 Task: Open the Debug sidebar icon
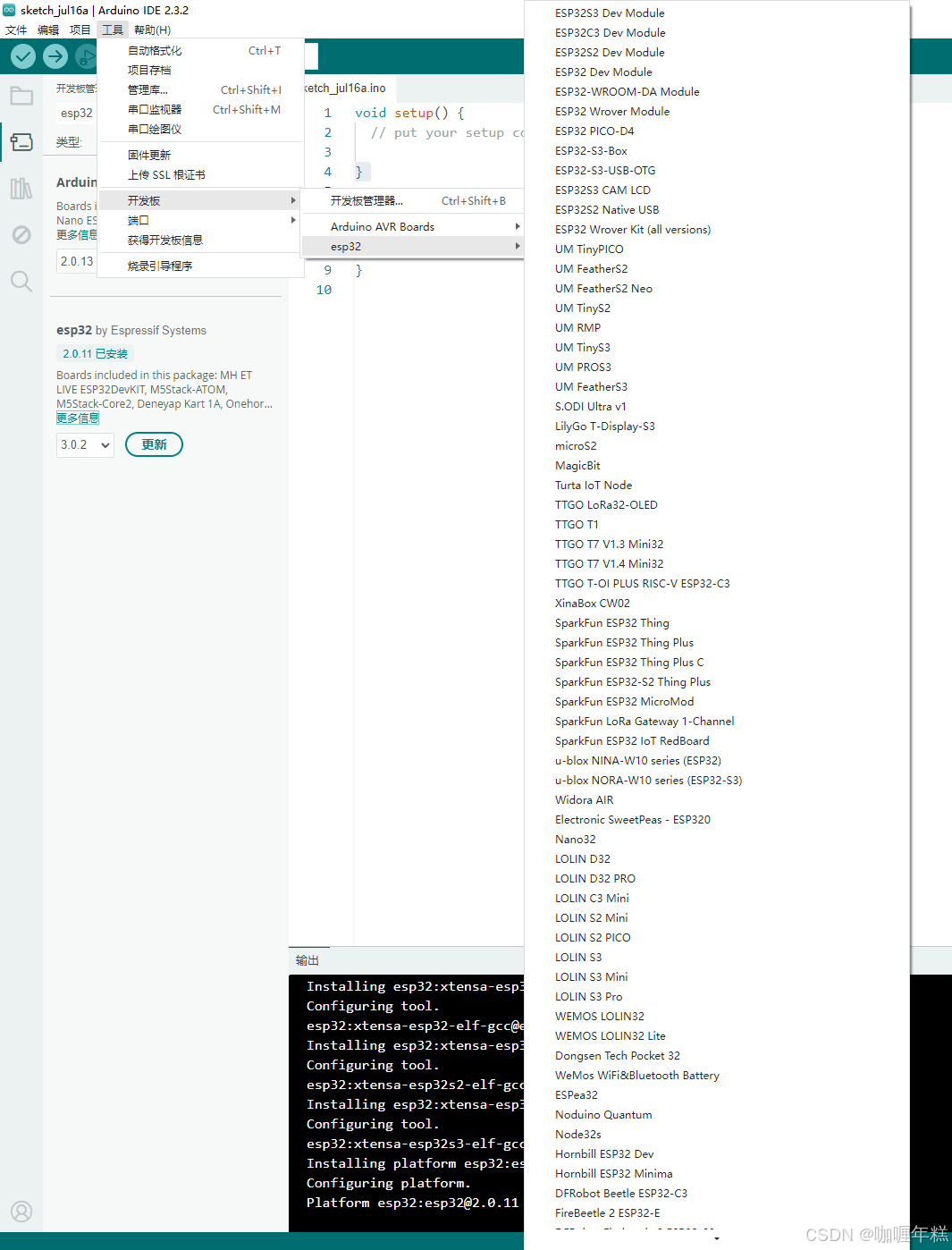(x=21, y=235)
